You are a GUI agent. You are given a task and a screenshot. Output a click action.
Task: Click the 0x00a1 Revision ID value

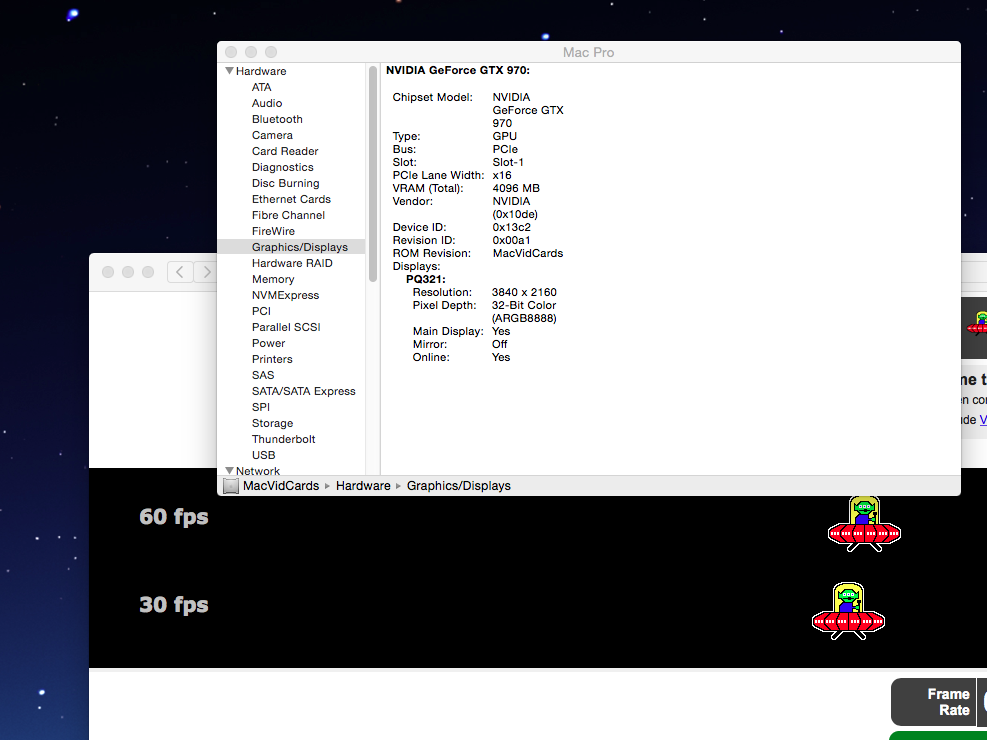click(x=511, y=240)
